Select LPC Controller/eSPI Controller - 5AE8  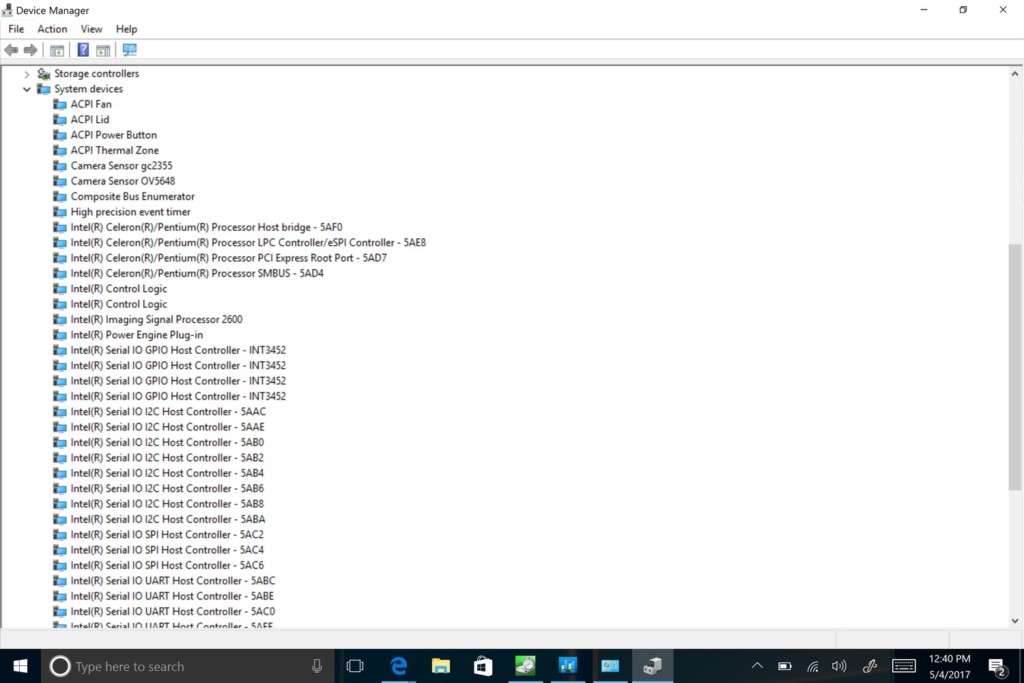[248, 242]
